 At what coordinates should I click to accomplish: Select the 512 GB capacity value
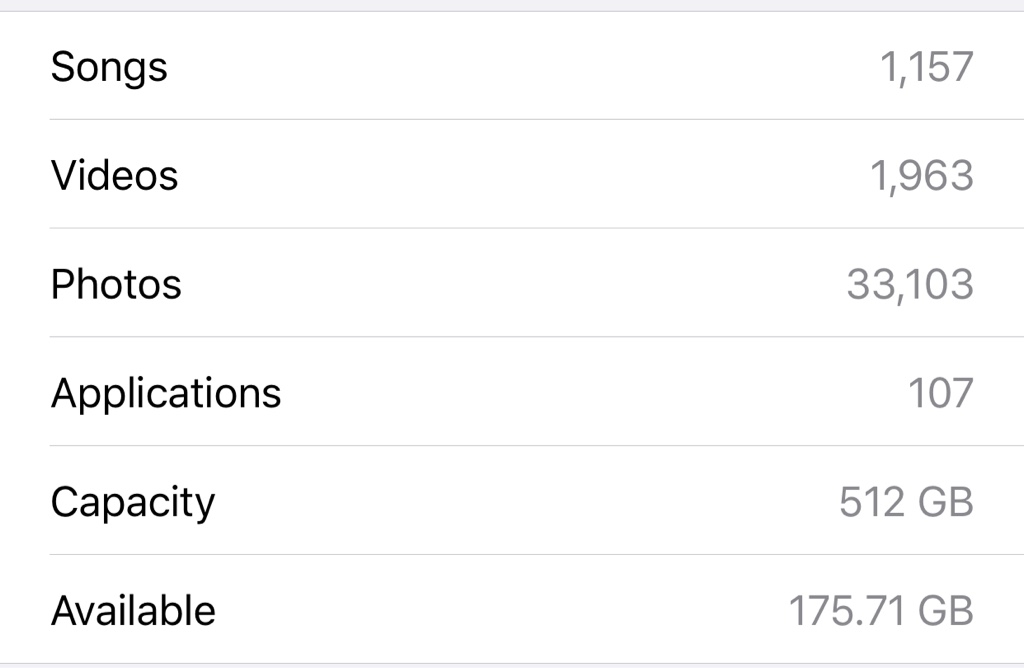pos(906,502)
